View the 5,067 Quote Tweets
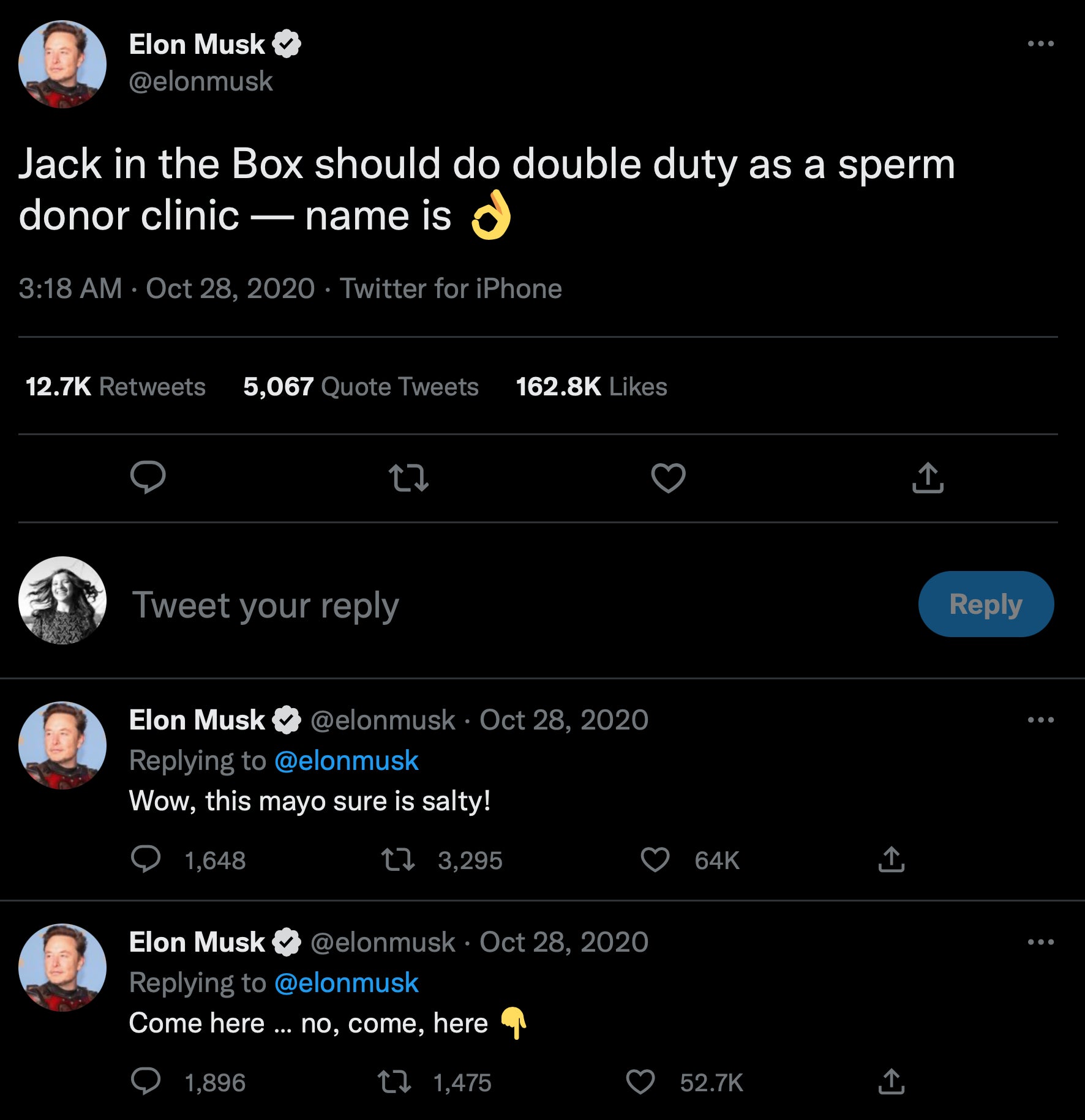 tap(360, 386)
